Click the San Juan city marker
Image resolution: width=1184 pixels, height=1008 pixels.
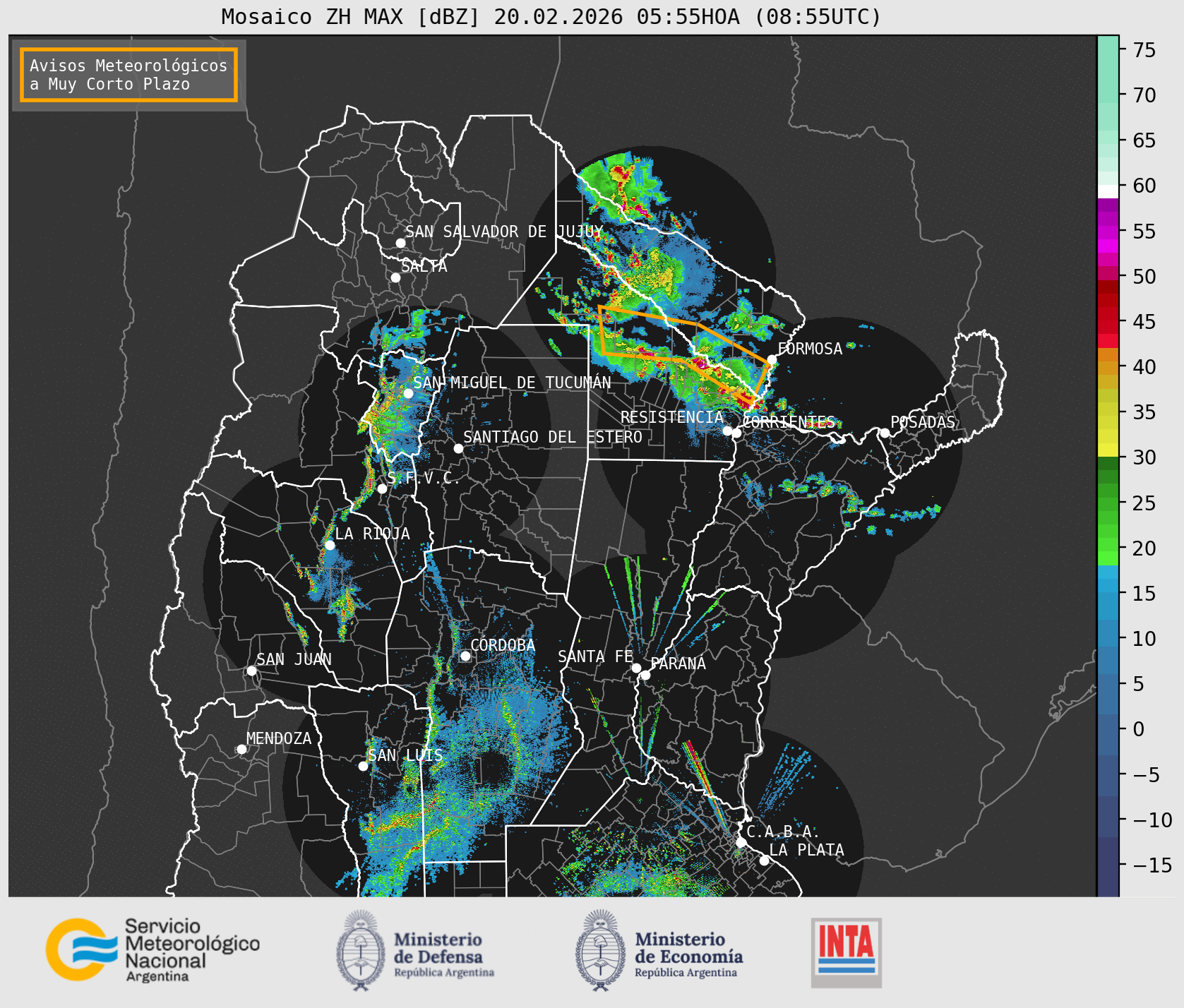251,671
